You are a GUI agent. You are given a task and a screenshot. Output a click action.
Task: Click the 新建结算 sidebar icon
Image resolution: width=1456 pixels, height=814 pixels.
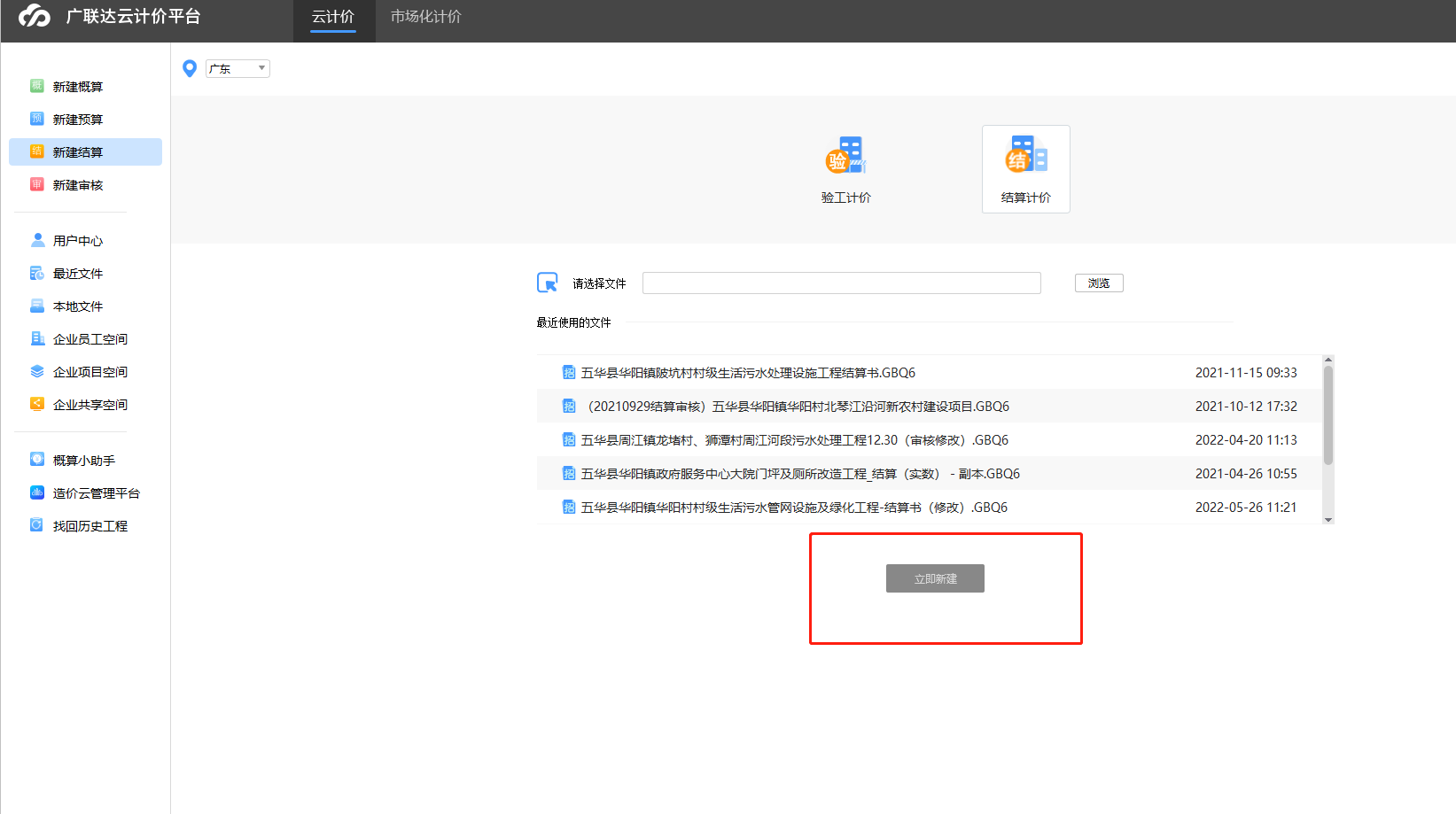point(37,151)
